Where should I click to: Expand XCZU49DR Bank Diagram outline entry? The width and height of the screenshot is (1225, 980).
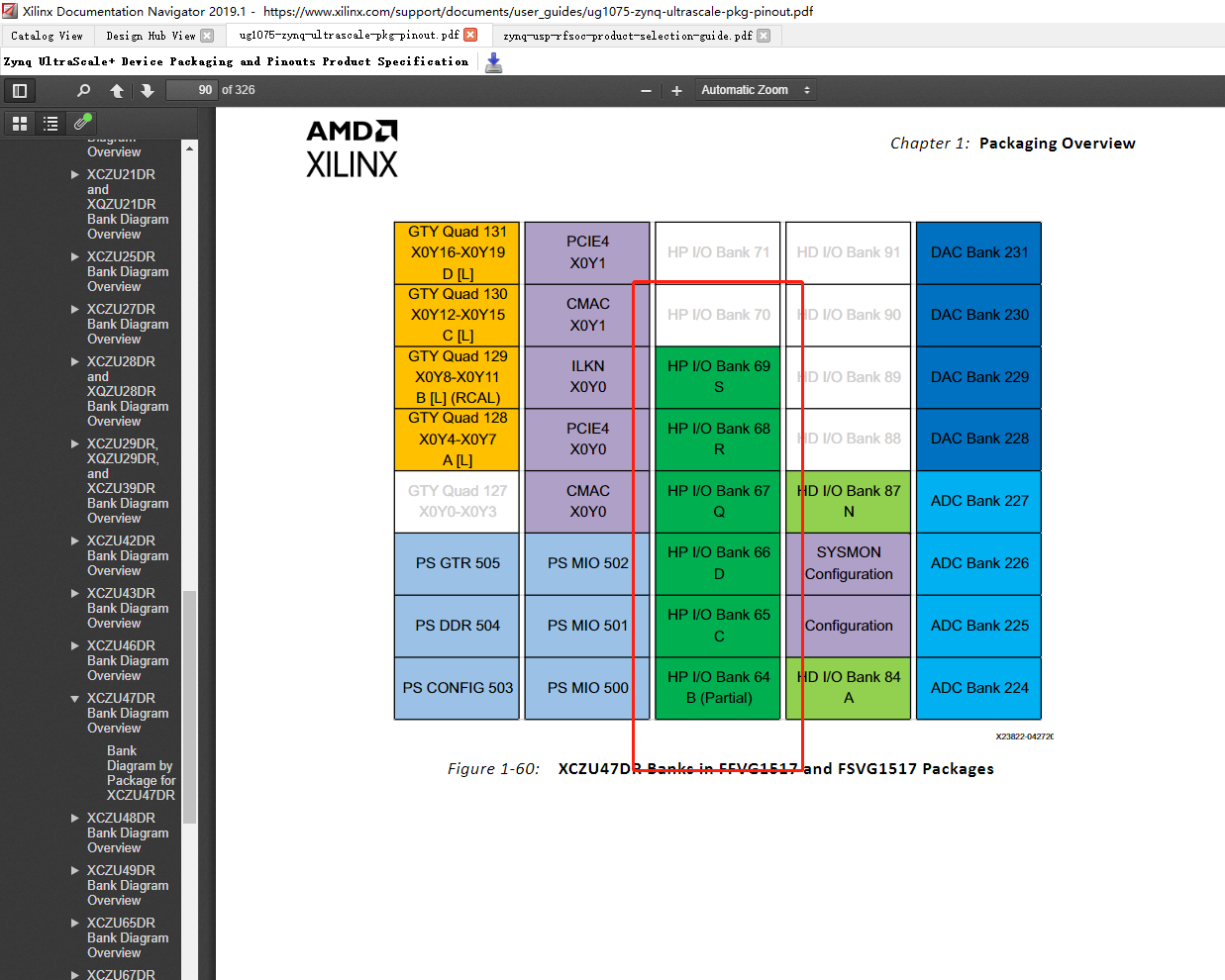74,870
